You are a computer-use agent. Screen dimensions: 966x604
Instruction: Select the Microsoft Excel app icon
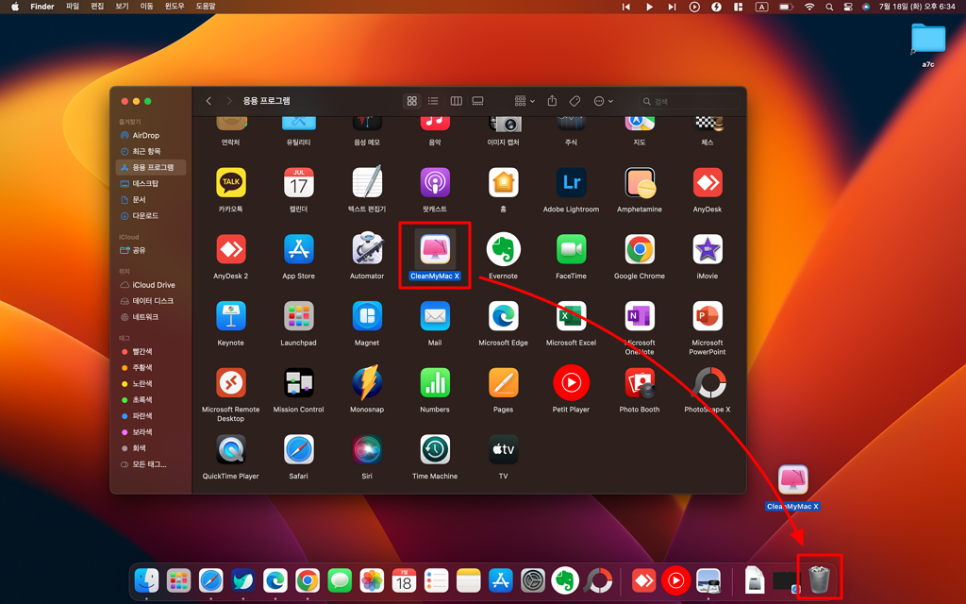click(x=571, y=316)
